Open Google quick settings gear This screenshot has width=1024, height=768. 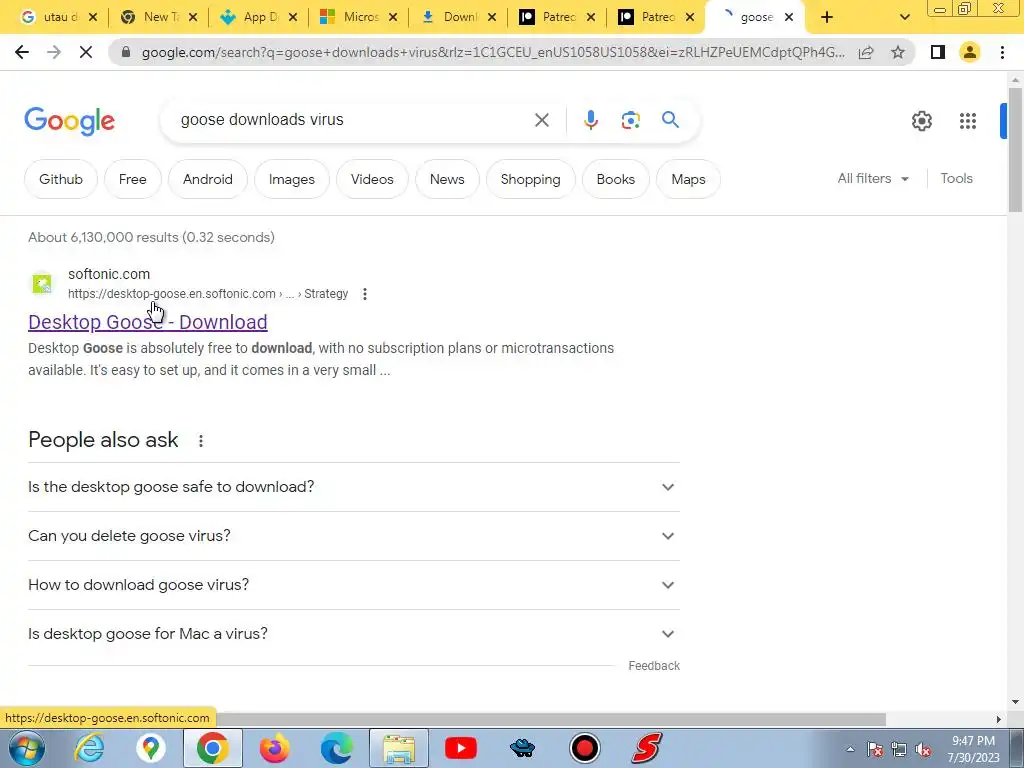[921, 121]
